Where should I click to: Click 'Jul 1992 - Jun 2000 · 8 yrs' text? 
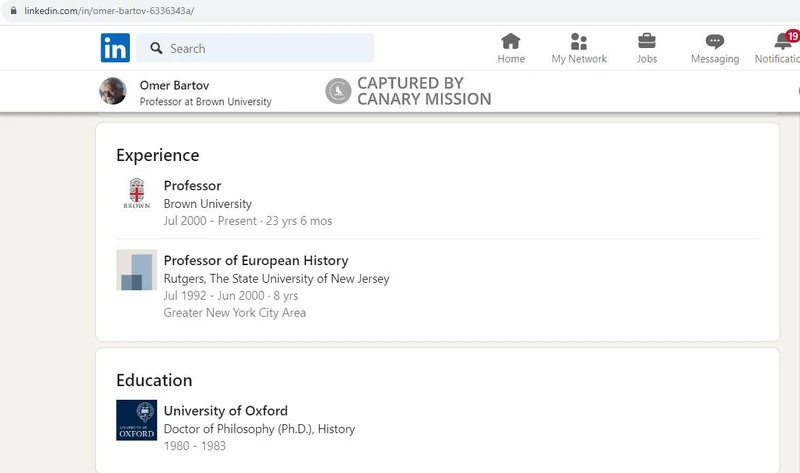[x=231, y=296]
